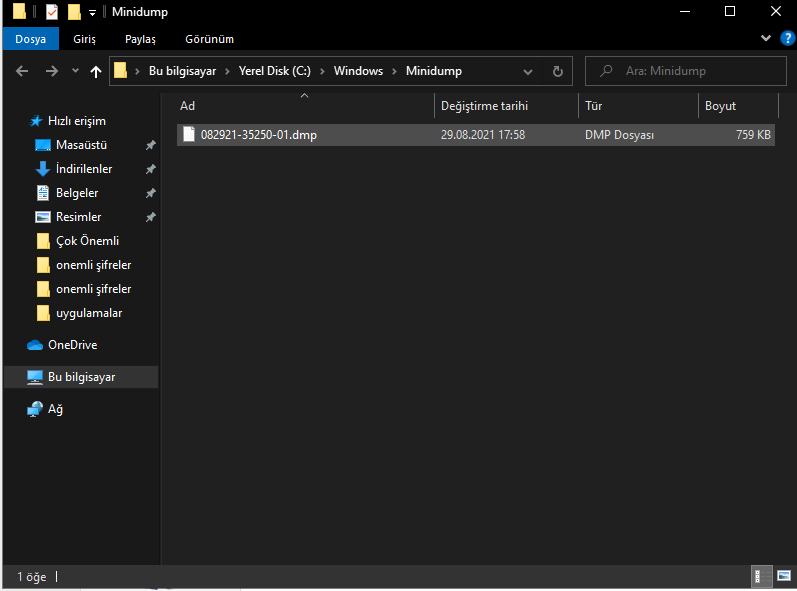Go up one folder level
Viewport: 797px width, 591px height.
pos(96,72)
